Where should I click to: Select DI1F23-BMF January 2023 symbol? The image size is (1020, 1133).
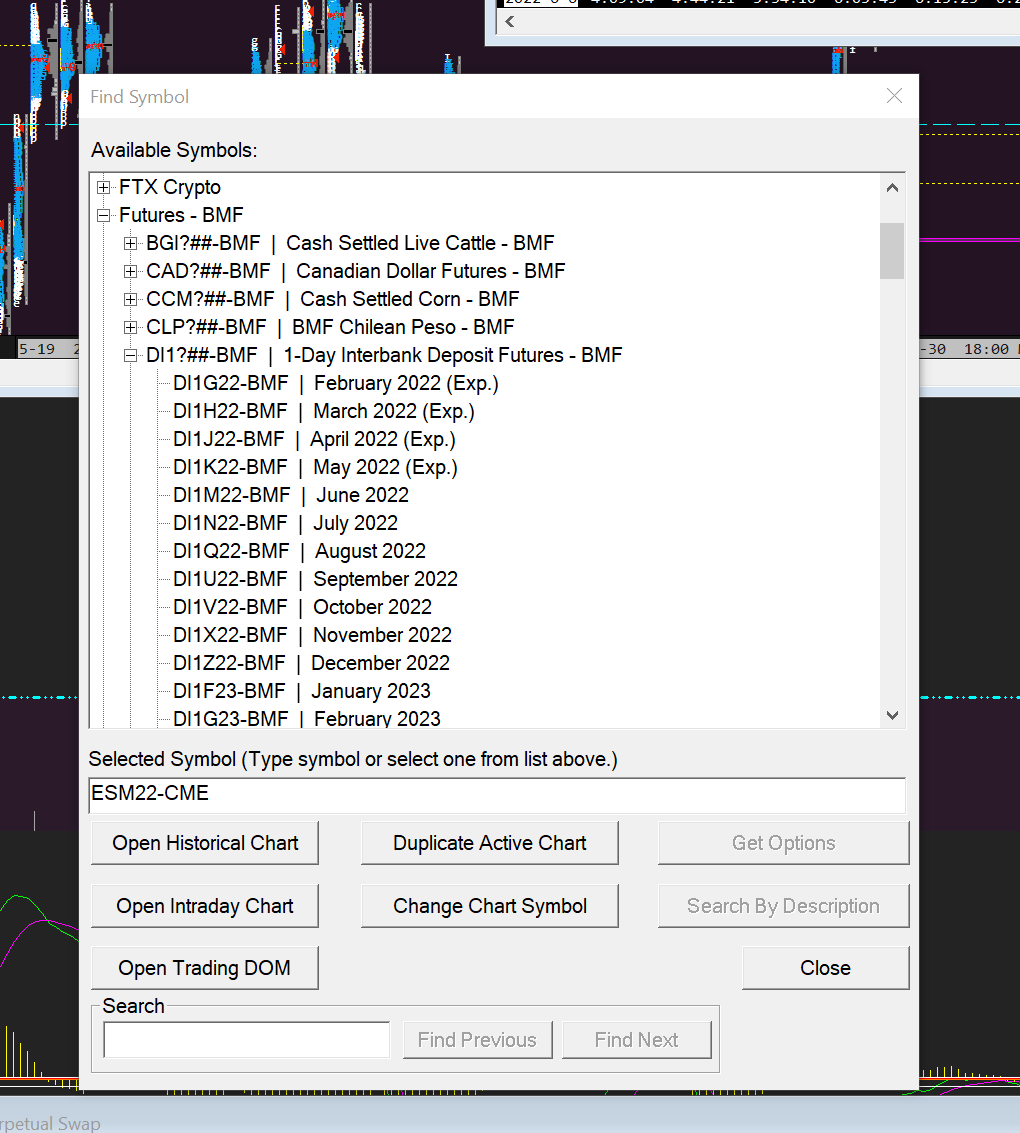coord(301,692)
